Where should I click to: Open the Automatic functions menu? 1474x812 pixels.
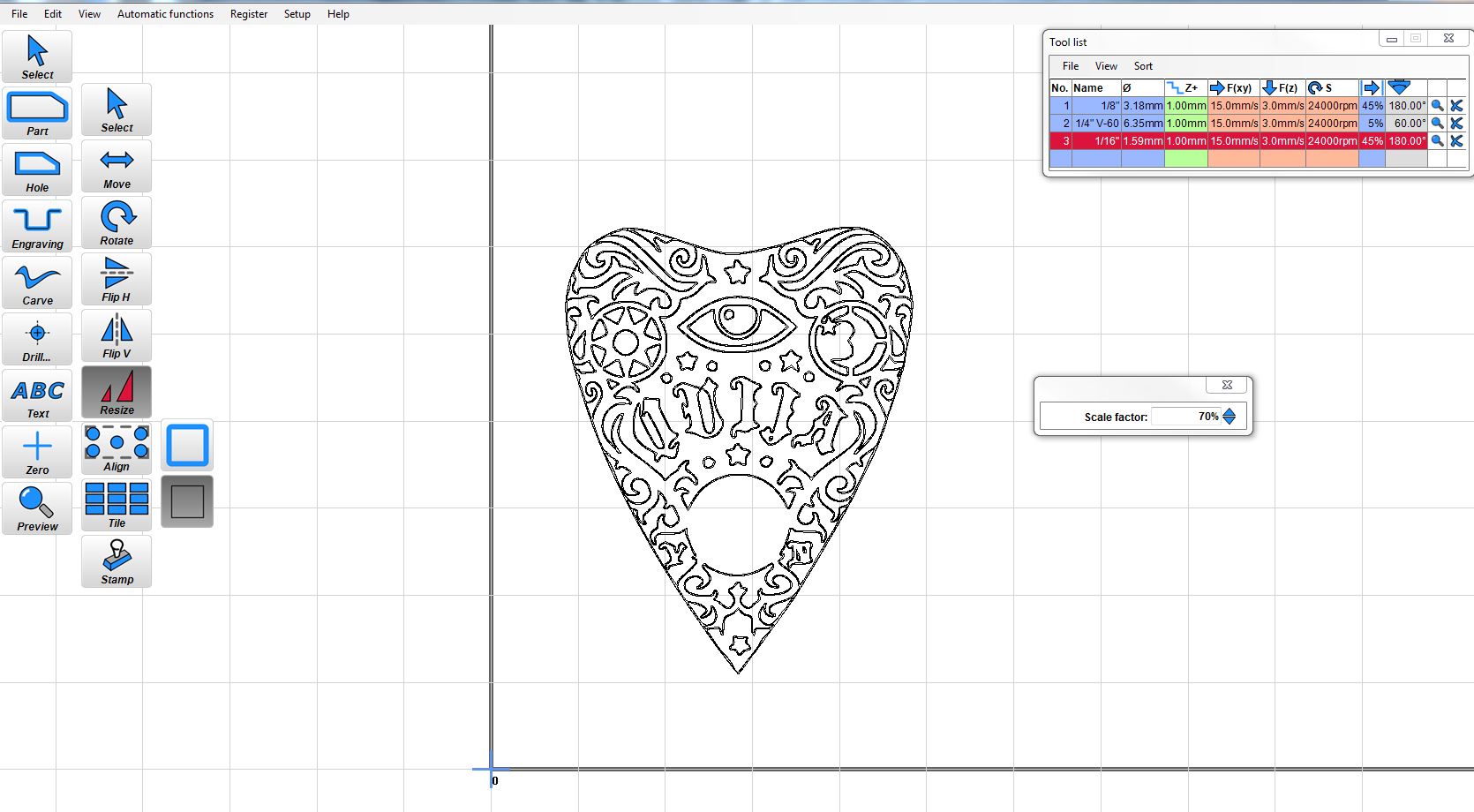pos(165,14)
